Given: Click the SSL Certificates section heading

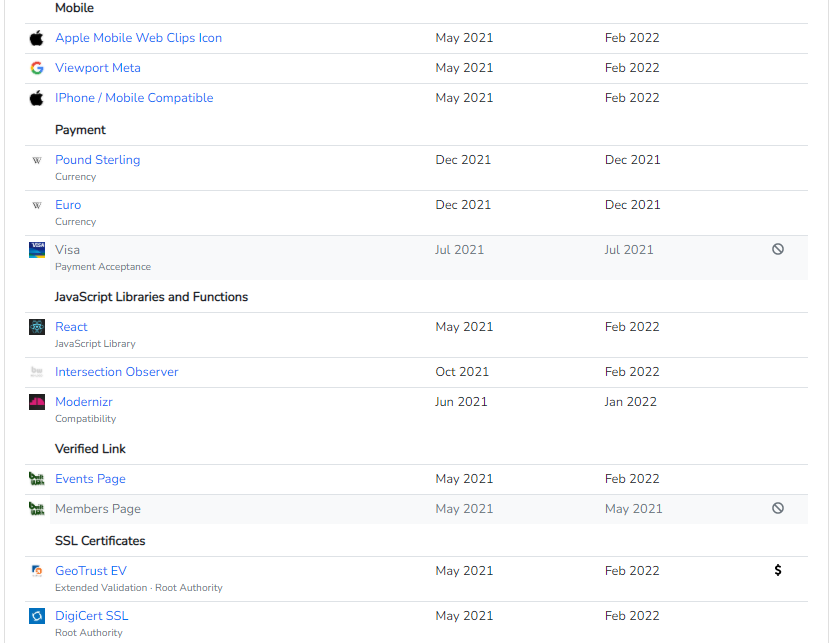Looking at the screenshot, I should [x=100, y=541].
